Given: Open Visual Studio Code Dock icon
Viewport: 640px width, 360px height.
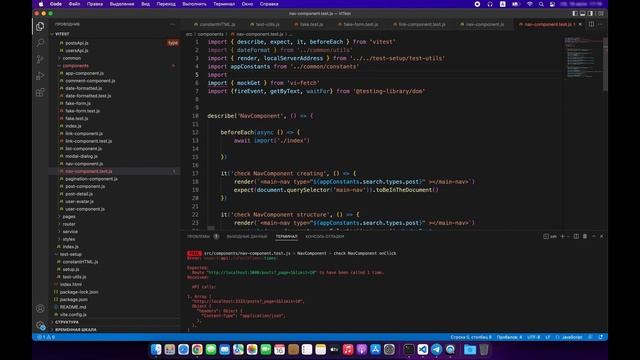Looking at the screenshot, I should pyautogui.click(x=422, y=349).
